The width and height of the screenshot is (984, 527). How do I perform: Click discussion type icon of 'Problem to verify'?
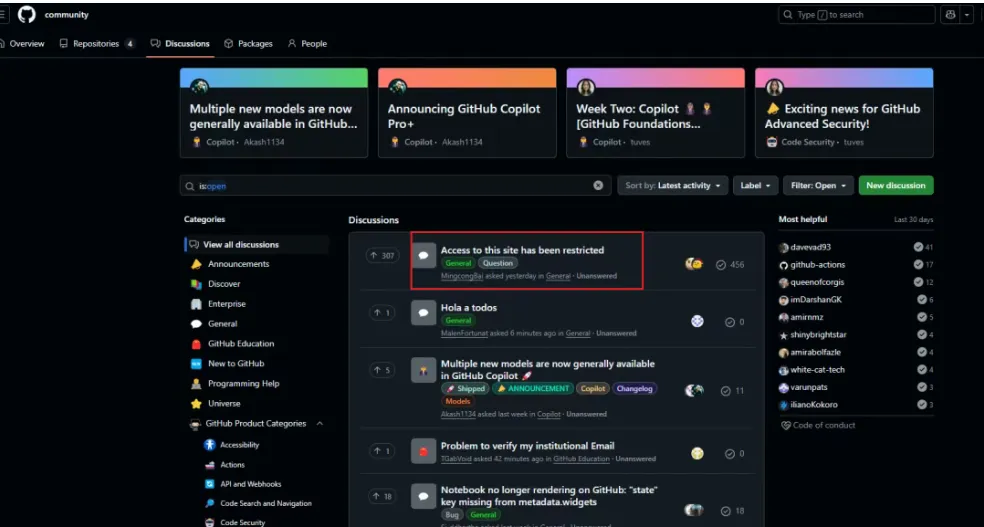[424, 451]
